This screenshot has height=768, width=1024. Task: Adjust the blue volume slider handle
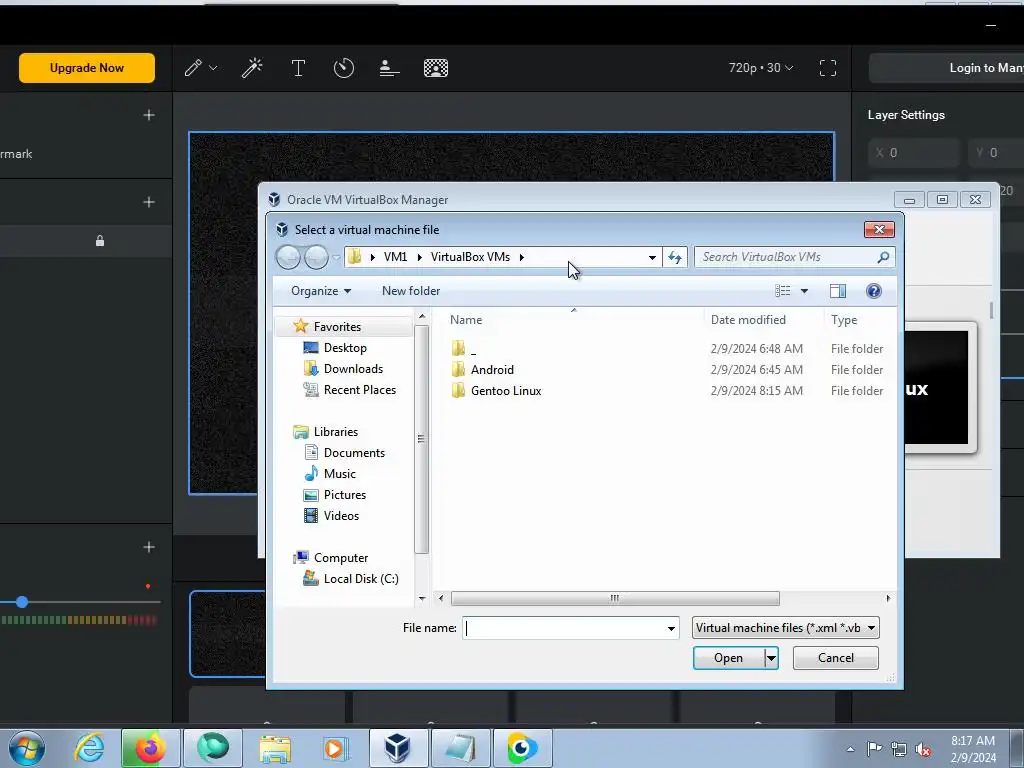[22, 601]
